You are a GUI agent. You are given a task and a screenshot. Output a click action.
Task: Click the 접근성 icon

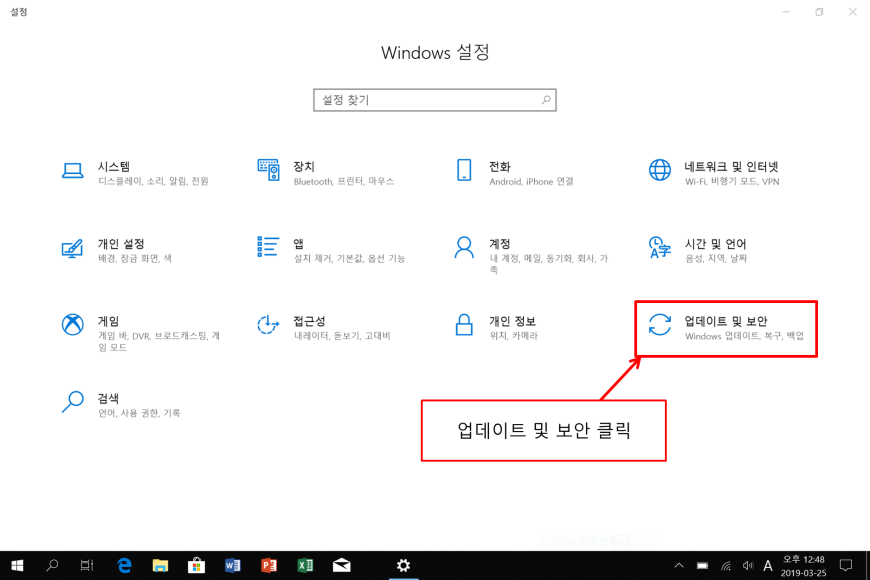tap(268, 325)
